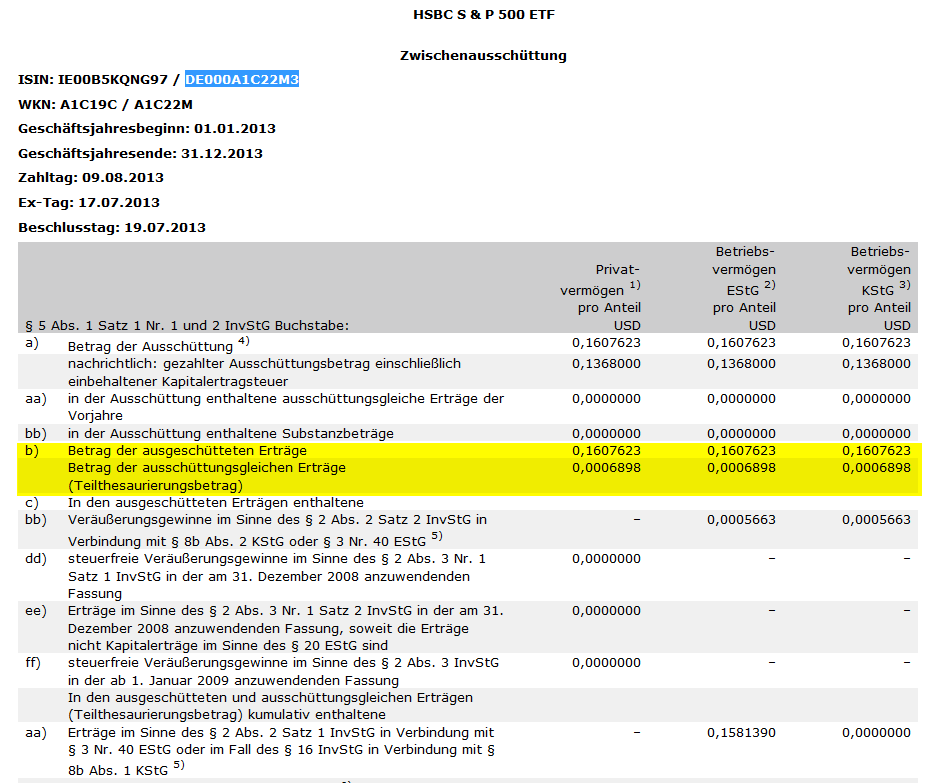The height and width of the screenshot is (783, 929).
Task: Click the Betriebsvermögen KStG column header
Action: 879,288
